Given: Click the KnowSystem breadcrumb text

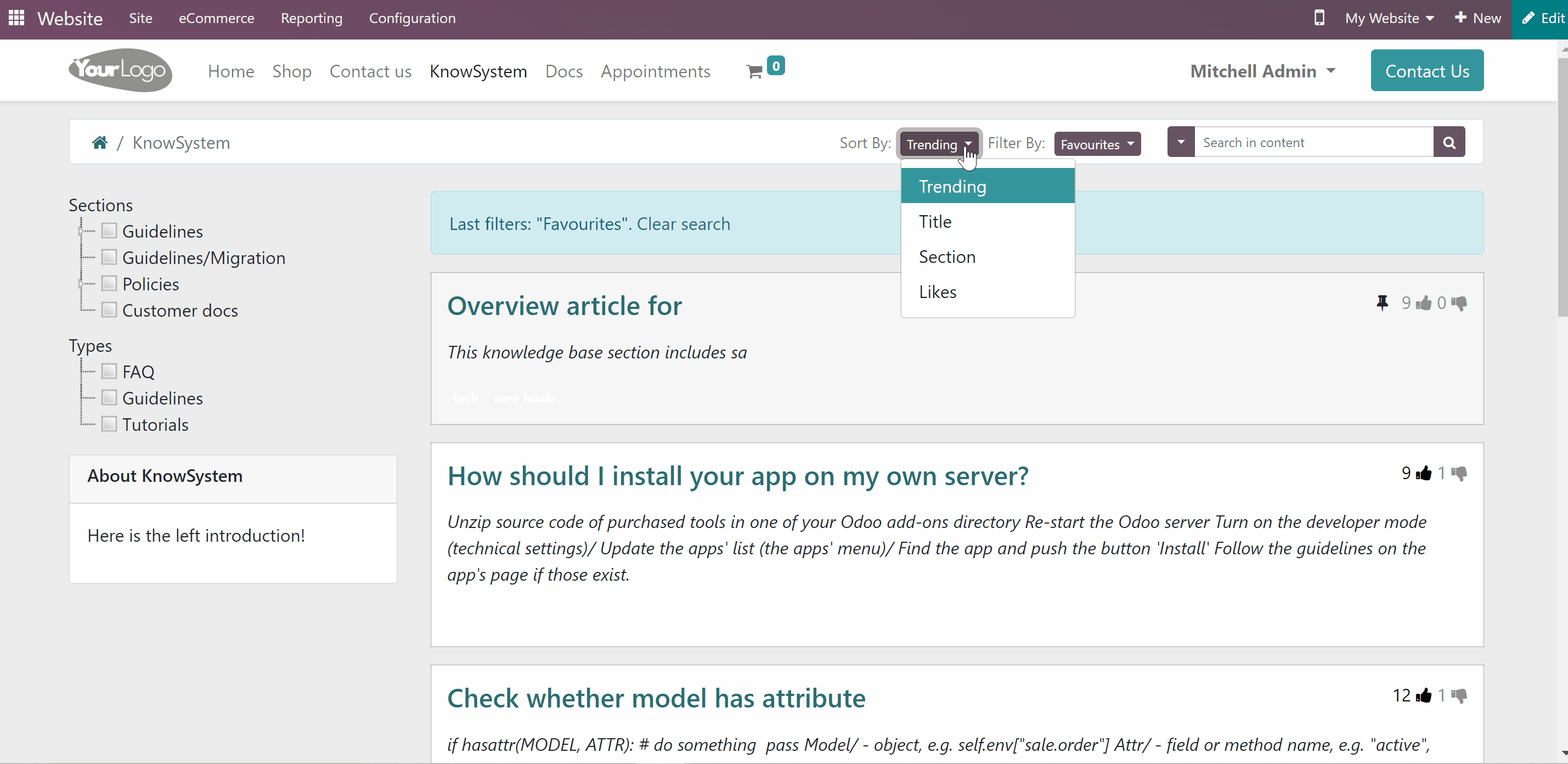Looking at the screenshot, I should coord(182,143).
